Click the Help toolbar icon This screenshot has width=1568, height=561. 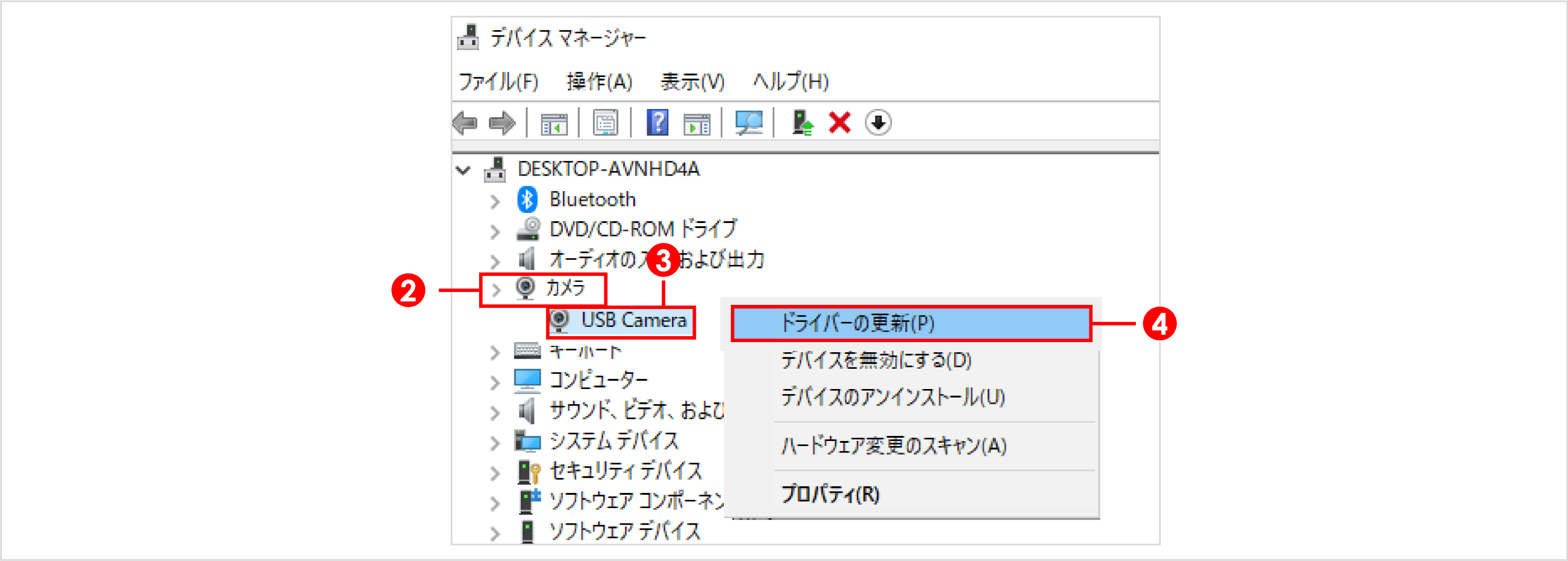tap(657, 122)
